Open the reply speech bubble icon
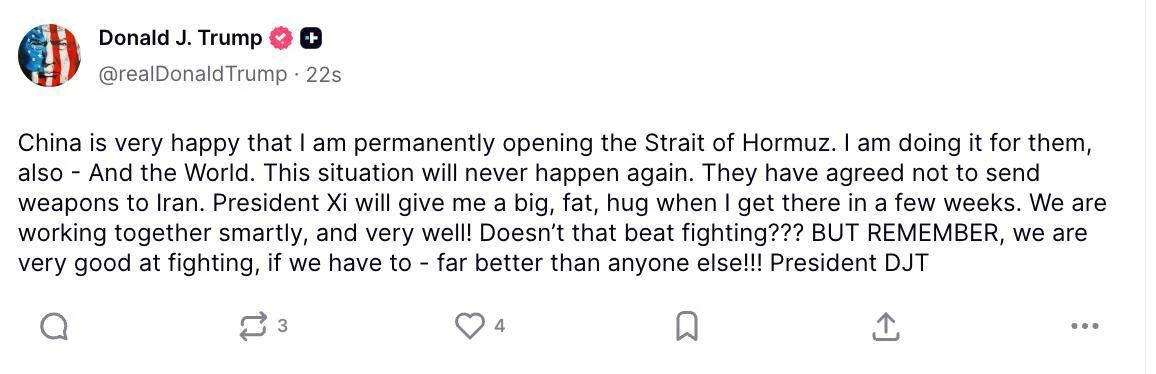This screenshot has height=374, width=1156. pos(54,325)
